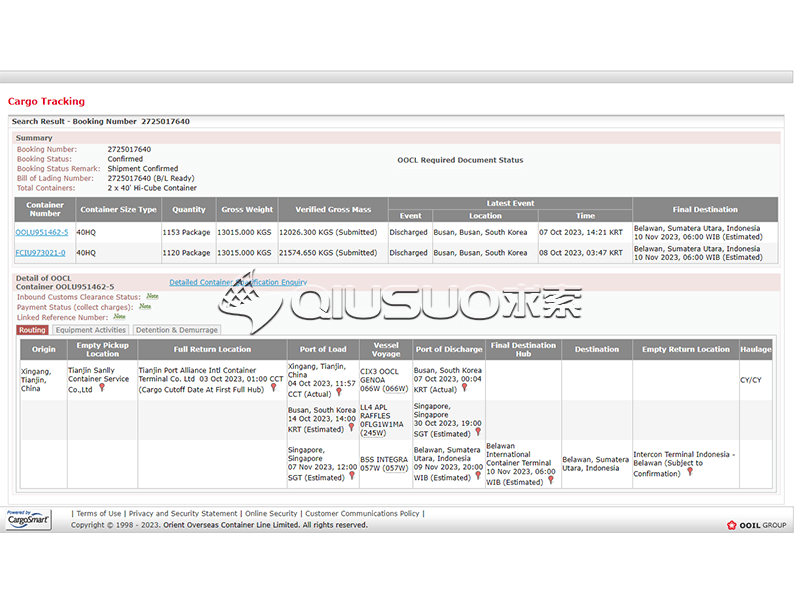The height and width of the screenshot is (600, 800).
Task: Select verified gross mass 12026.300 KGS (Submitted)
Action: (x=328, y=233)
